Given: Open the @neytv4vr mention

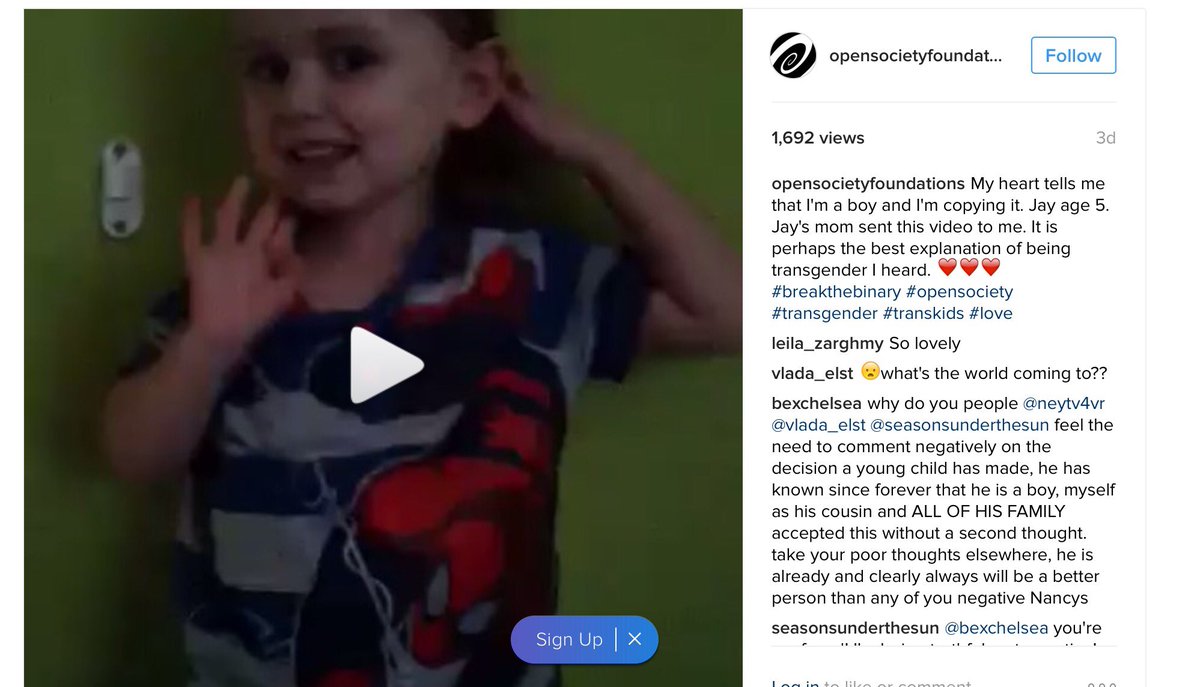Looking at the screenshot, I should coord(1063,404).
